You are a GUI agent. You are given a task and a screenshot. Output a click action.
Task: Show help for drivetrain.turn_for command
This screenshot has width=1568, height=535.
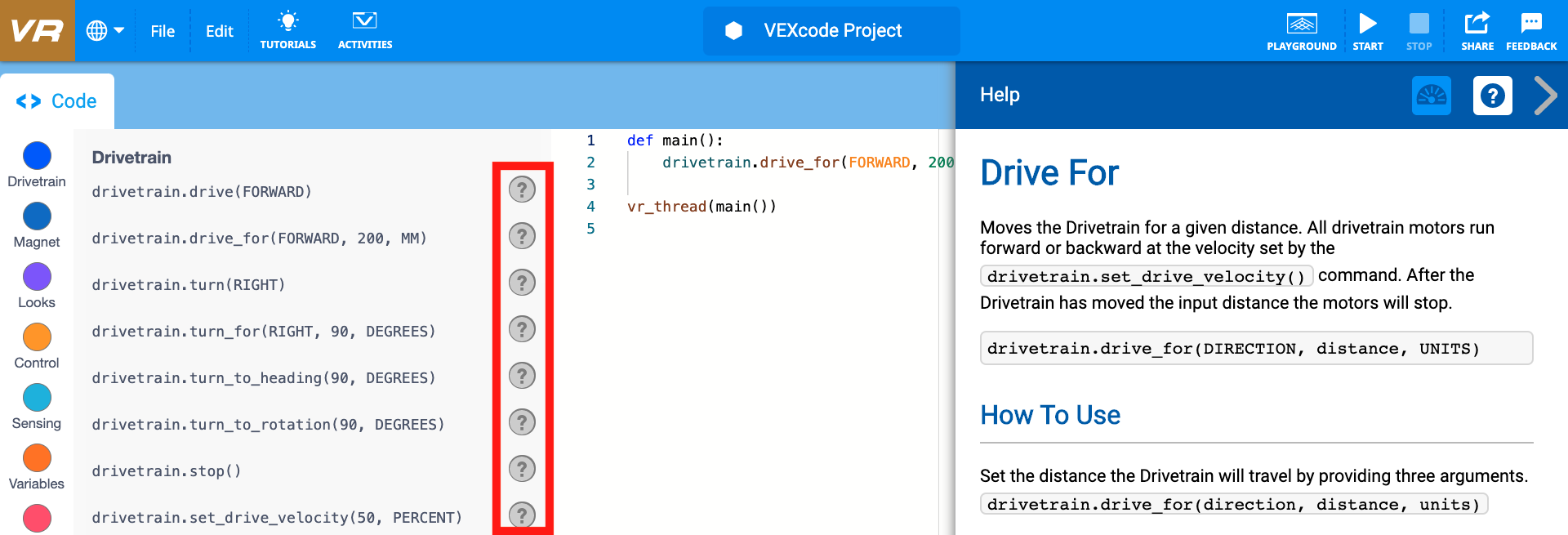522,329
